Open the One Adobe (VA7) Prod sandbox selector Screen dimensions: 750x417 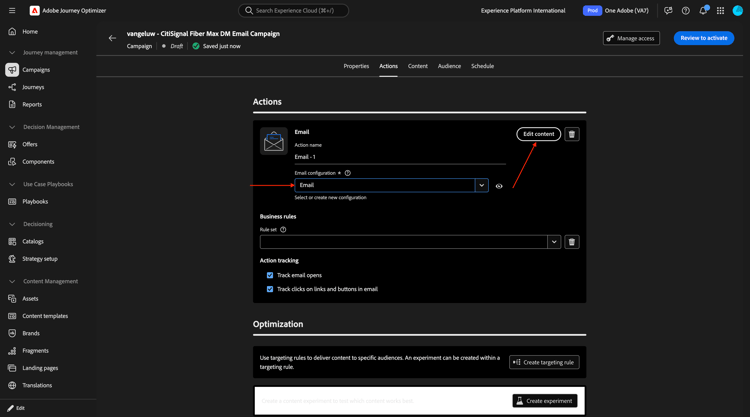(616, 11)
